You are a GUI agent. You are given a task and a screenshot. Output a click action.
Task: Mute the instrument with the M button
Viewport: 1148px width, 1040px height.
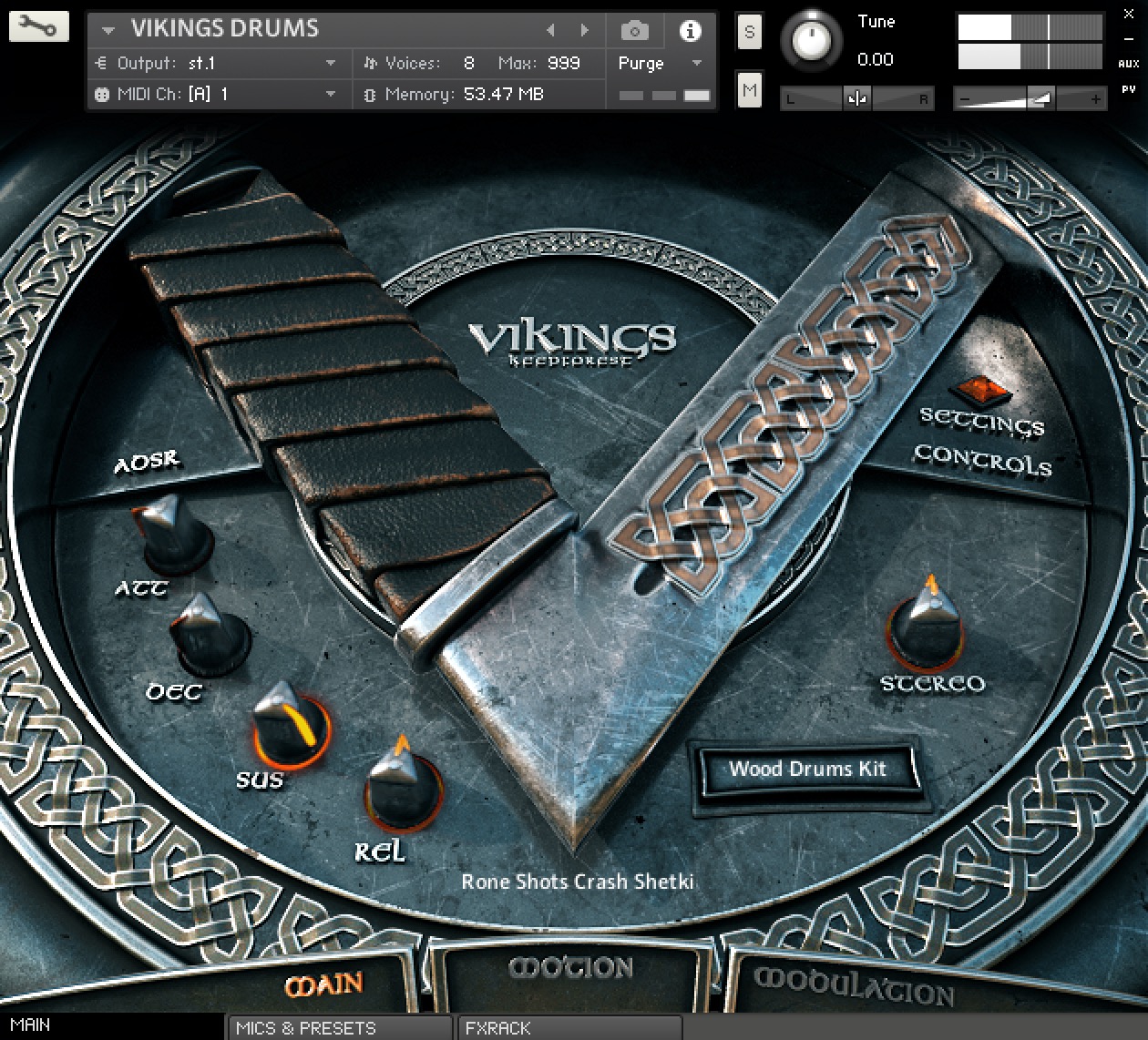point(749,90)
